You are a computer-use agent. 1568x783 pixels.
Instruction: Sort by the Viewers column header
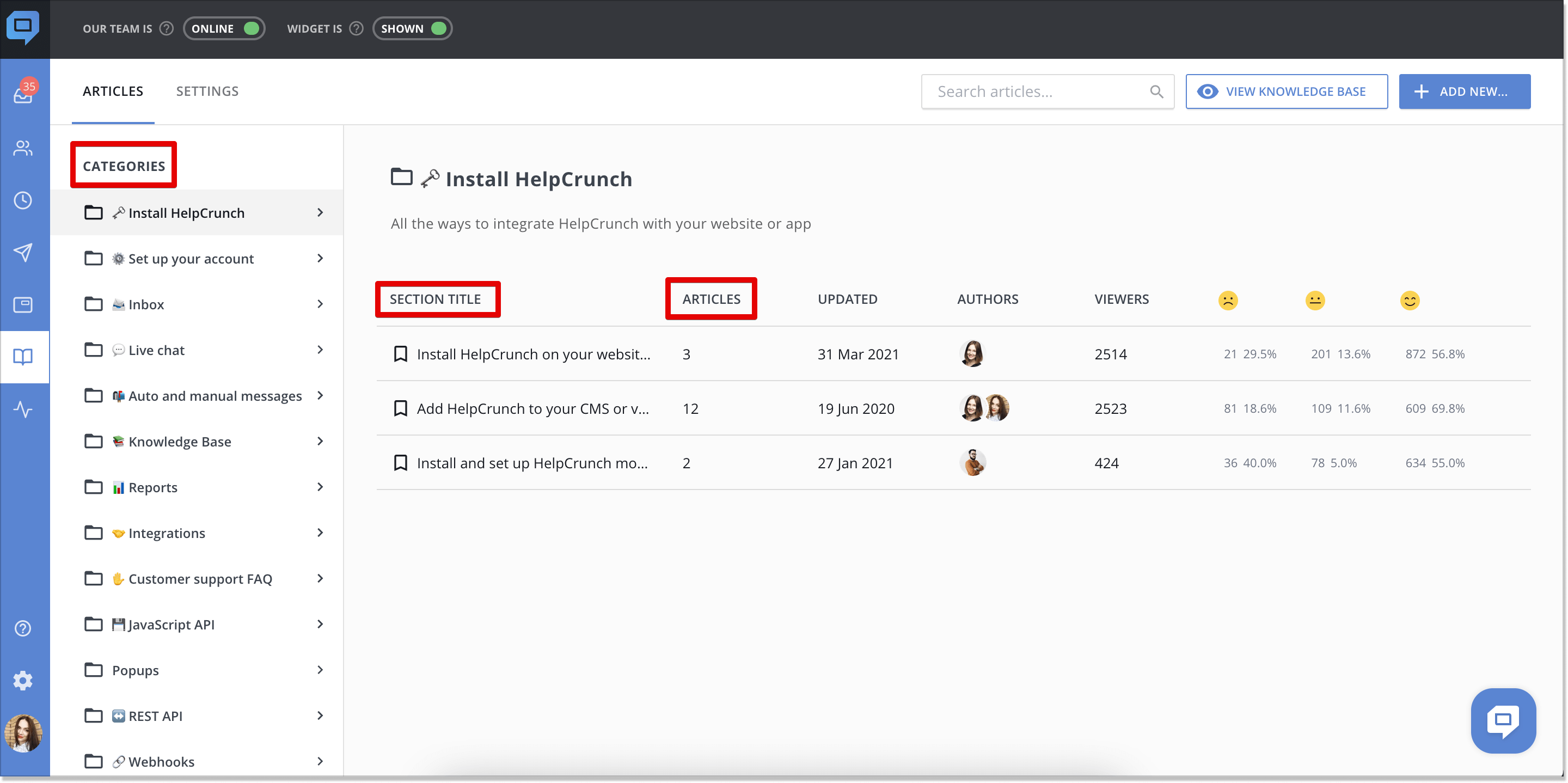1121,299
